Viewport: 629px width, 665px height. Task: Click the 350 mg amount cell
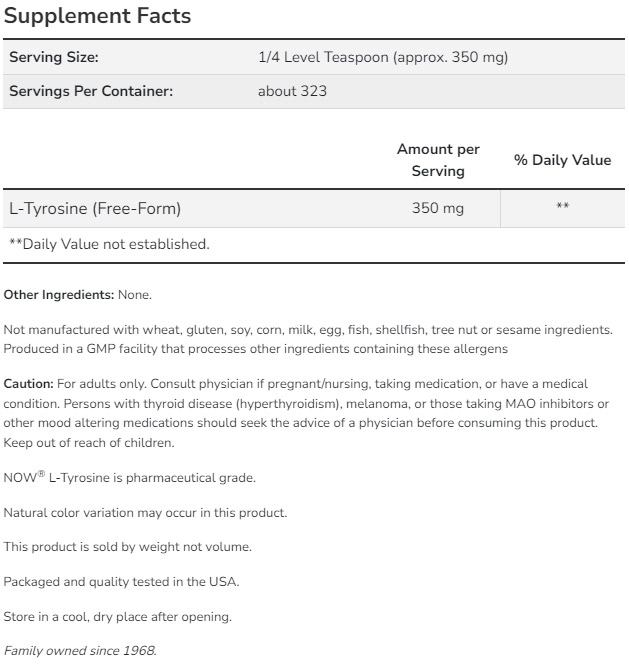click(438, 209)
